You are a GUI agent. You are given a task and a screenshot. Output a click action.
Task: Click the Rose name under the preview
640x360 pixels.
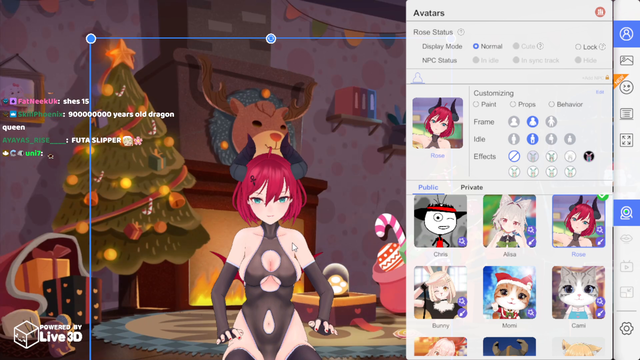(437, 156)
